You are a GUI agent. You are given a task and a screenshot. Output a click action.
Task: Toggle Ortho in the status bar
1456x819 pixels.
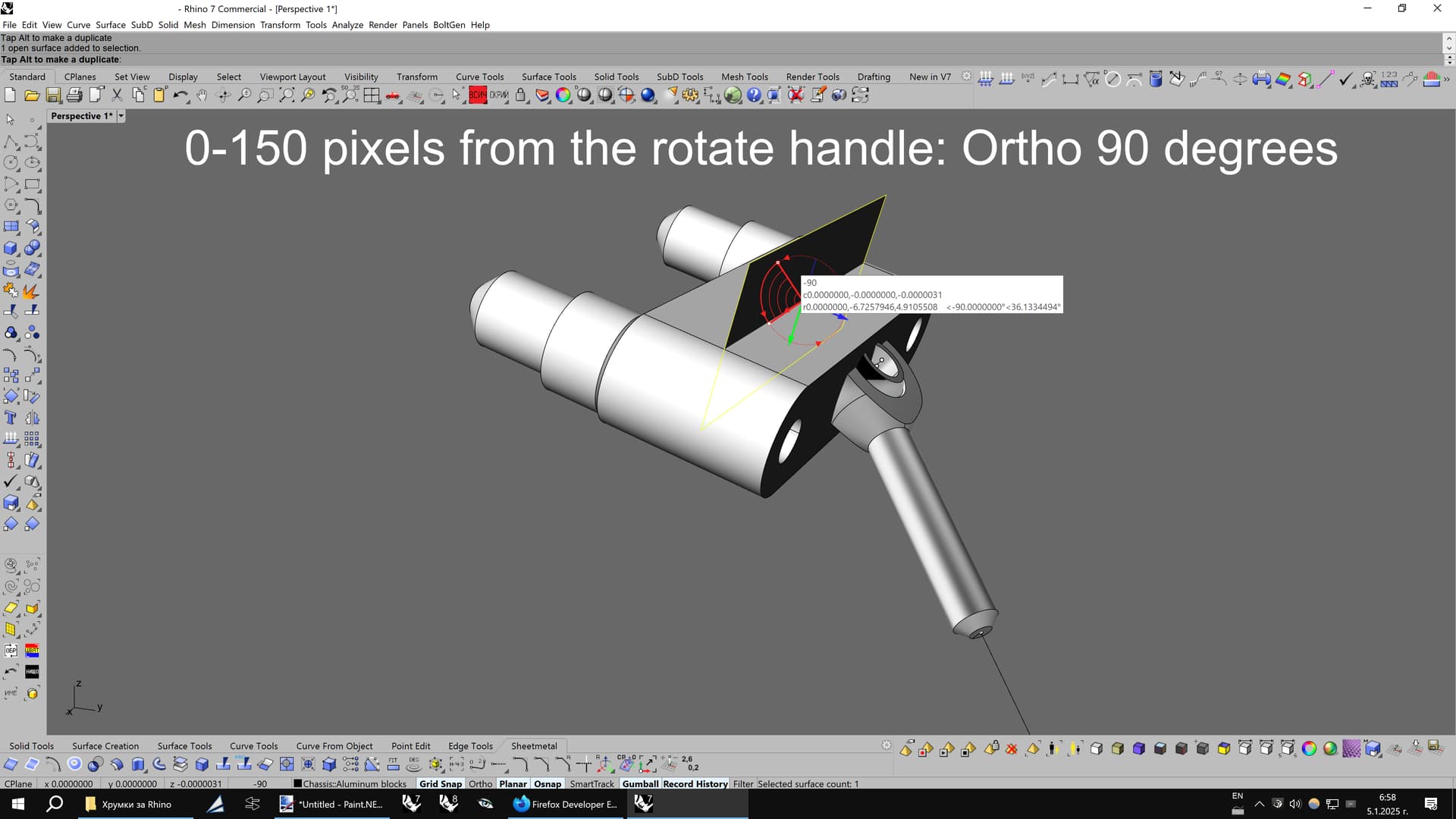[480, 783]
